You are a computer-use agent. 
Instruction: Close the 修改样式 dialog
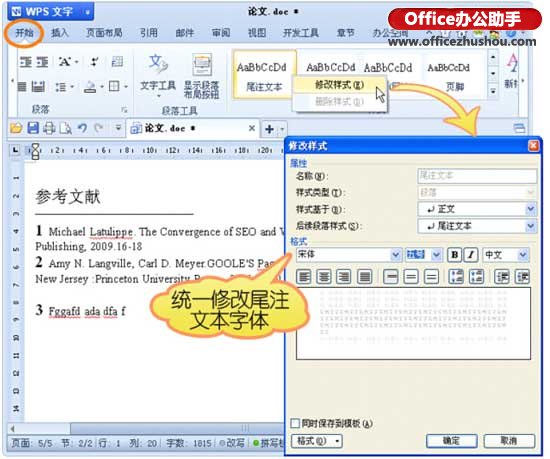pos(533,146)
